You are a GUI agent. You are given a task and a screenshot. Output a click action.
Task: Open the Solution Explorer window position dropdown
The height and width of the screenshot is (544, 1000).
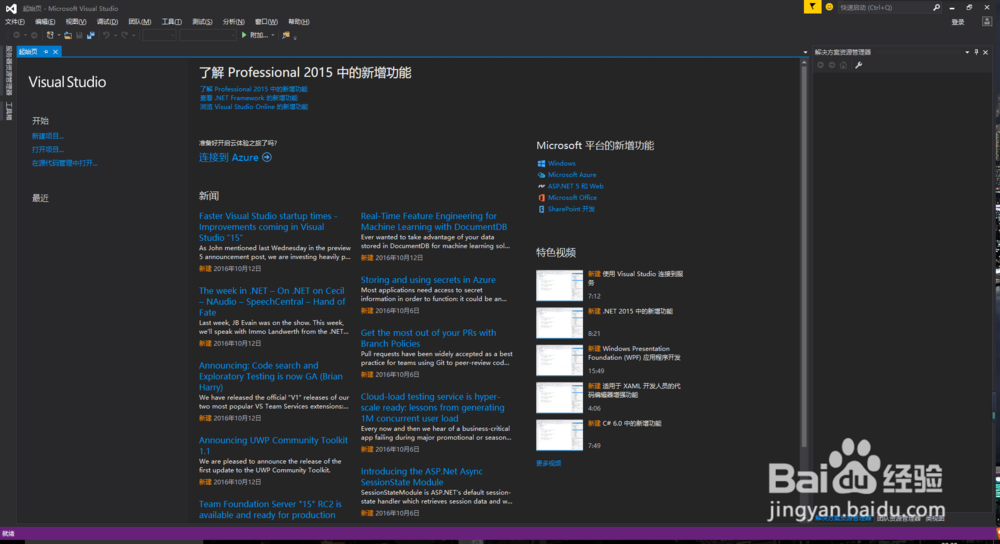click(967, 52)
